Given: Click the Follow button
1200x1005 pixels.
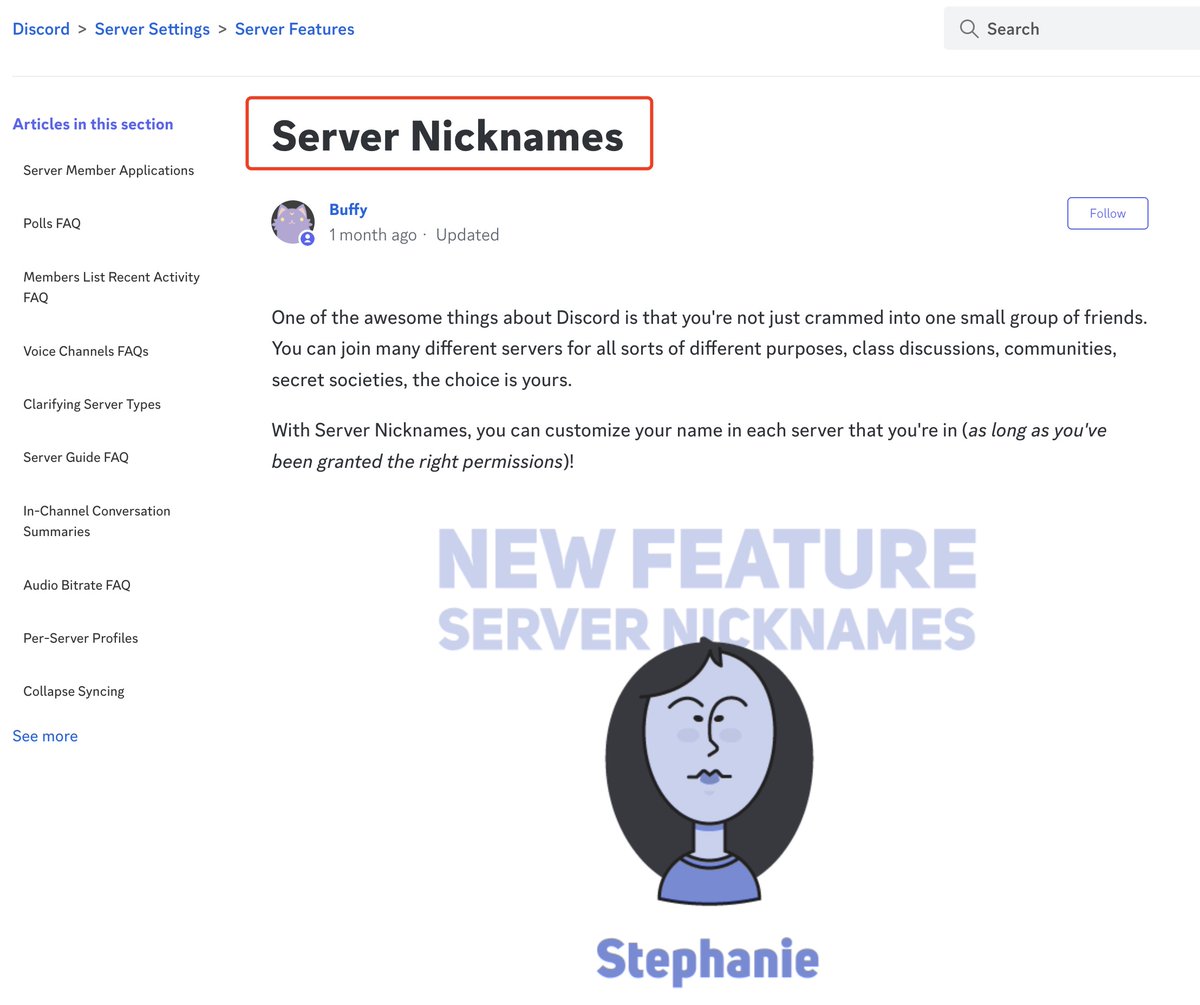Looking at the screenshot, I should 1108,213.
